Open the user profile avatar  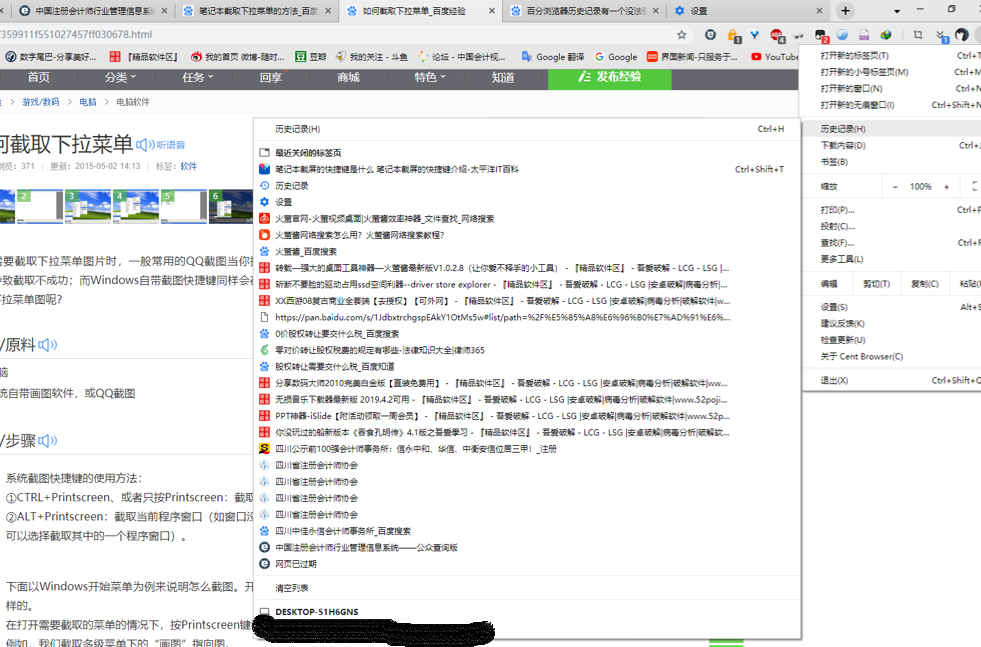coord(962,35)
